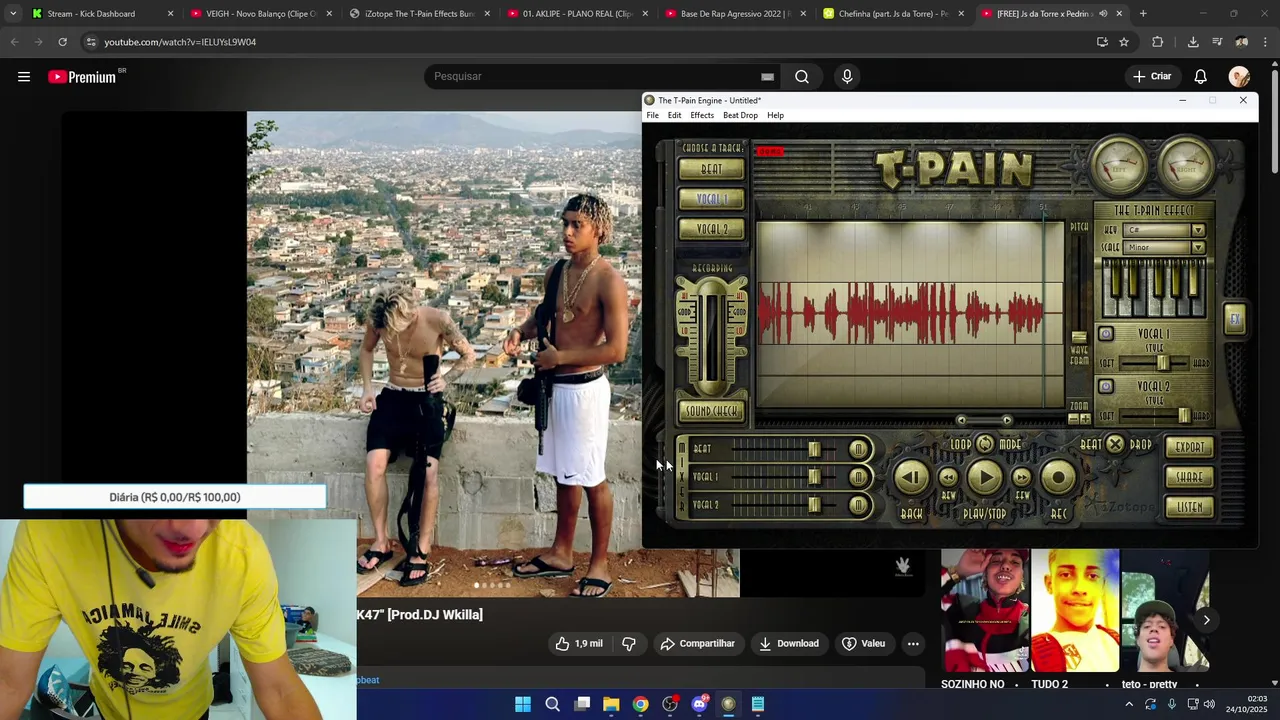Bookmark this page with star icon
The height and width of the screenshot is (720, 1280).
point(1124,42)
